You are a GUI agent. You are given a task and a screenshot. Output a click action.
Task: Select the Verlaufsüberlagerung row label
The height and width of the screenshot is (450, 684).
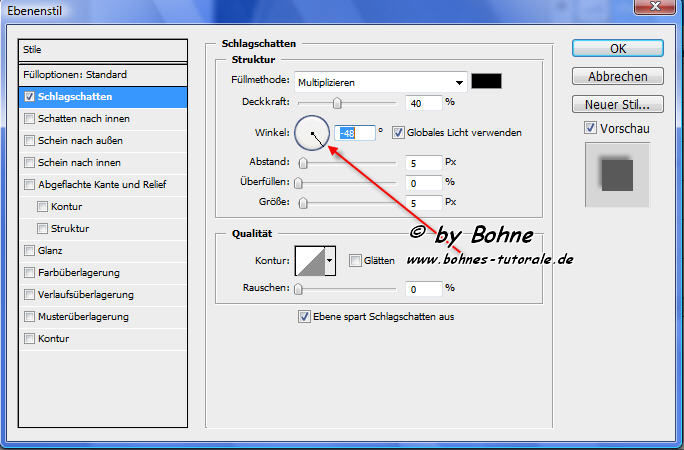click(x=86, y=295)
